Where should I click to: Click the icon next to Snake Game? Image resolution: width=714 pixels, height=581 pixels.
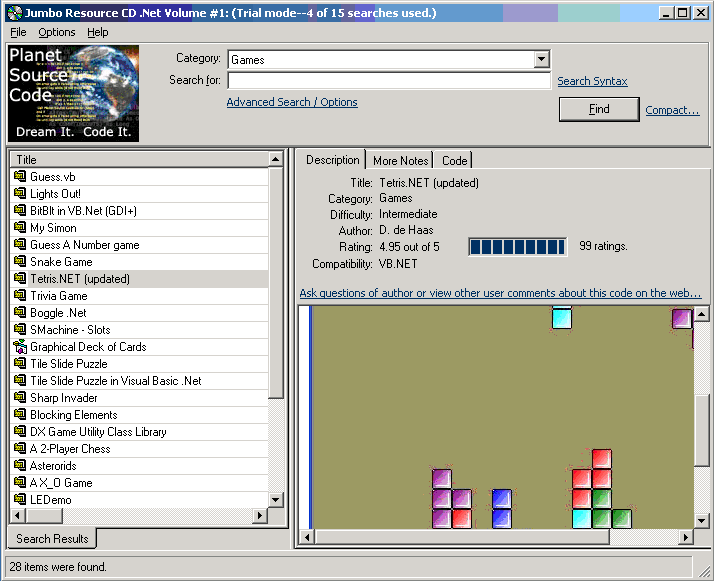tap(20, 261)
